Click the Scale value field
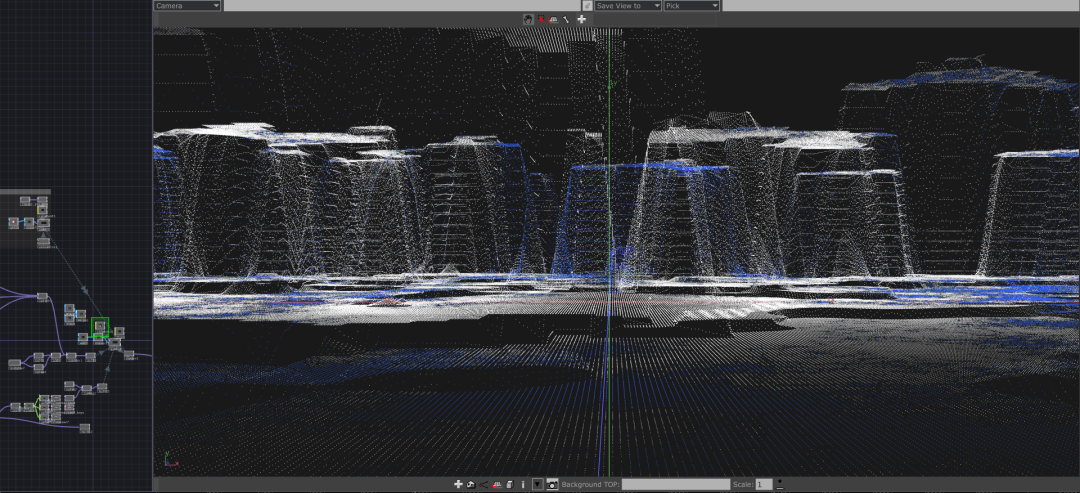This screenshot has height=493, width=1080. pos(764,485)
